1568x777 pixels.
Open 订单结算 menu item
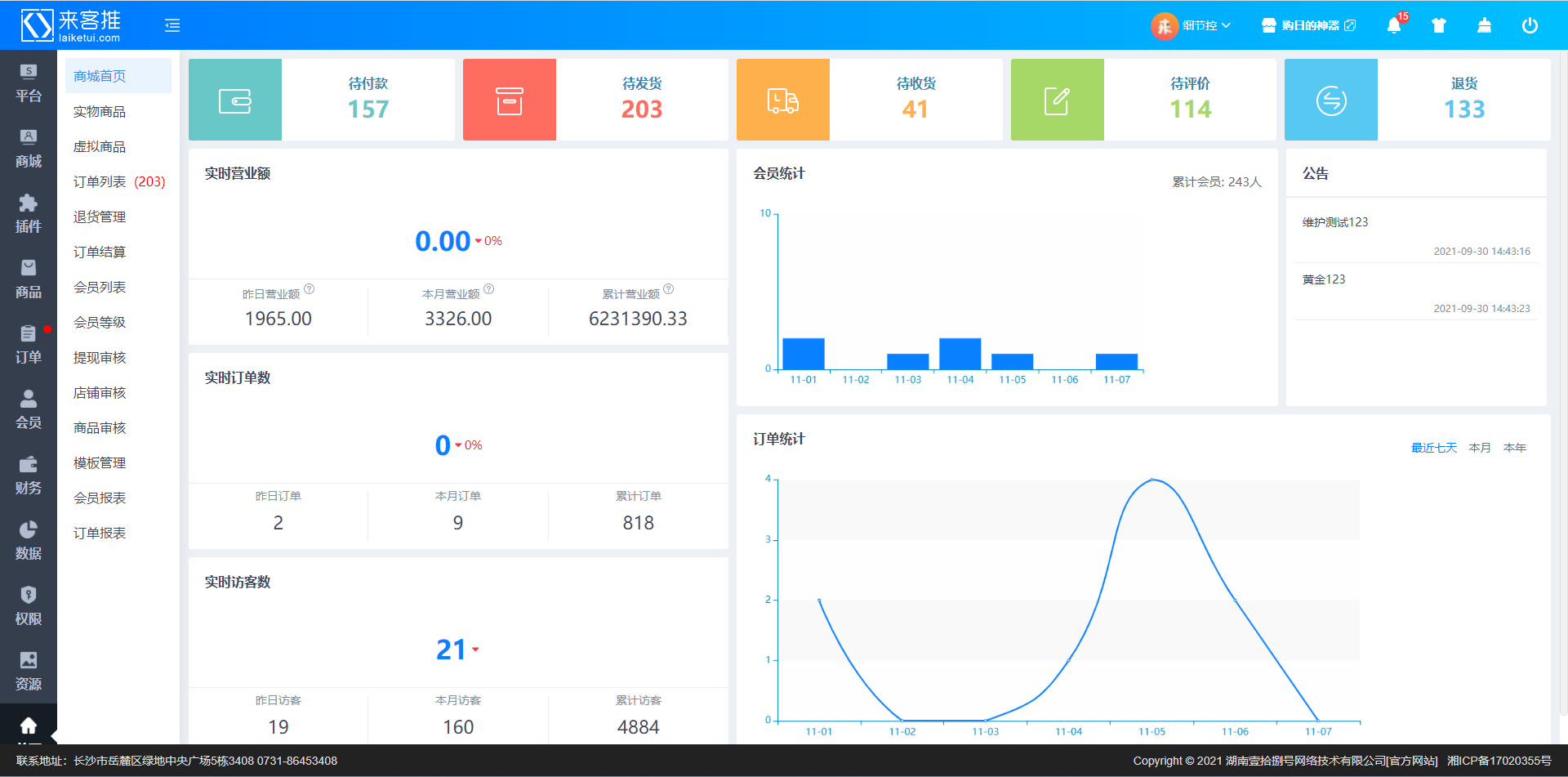pyautogui.click(x=118, y=252)
